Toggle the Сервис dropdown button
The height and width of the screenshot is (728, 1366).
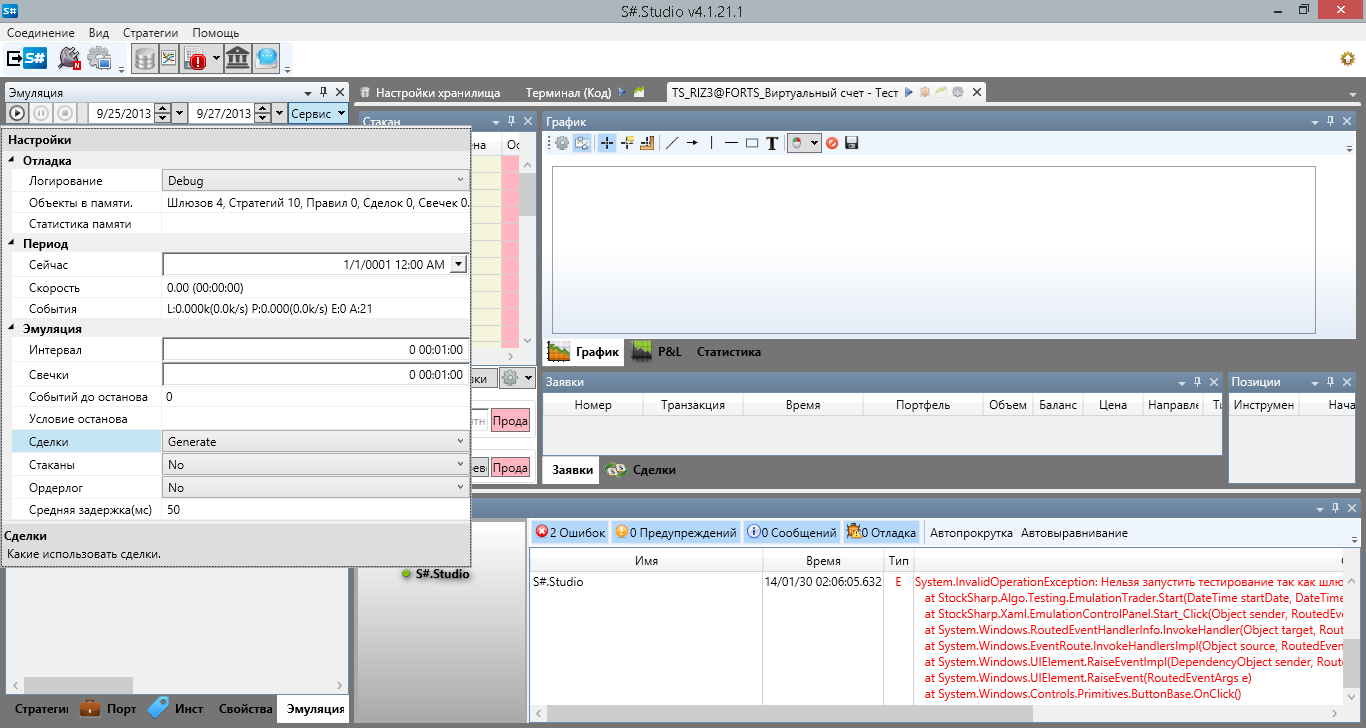318,113
